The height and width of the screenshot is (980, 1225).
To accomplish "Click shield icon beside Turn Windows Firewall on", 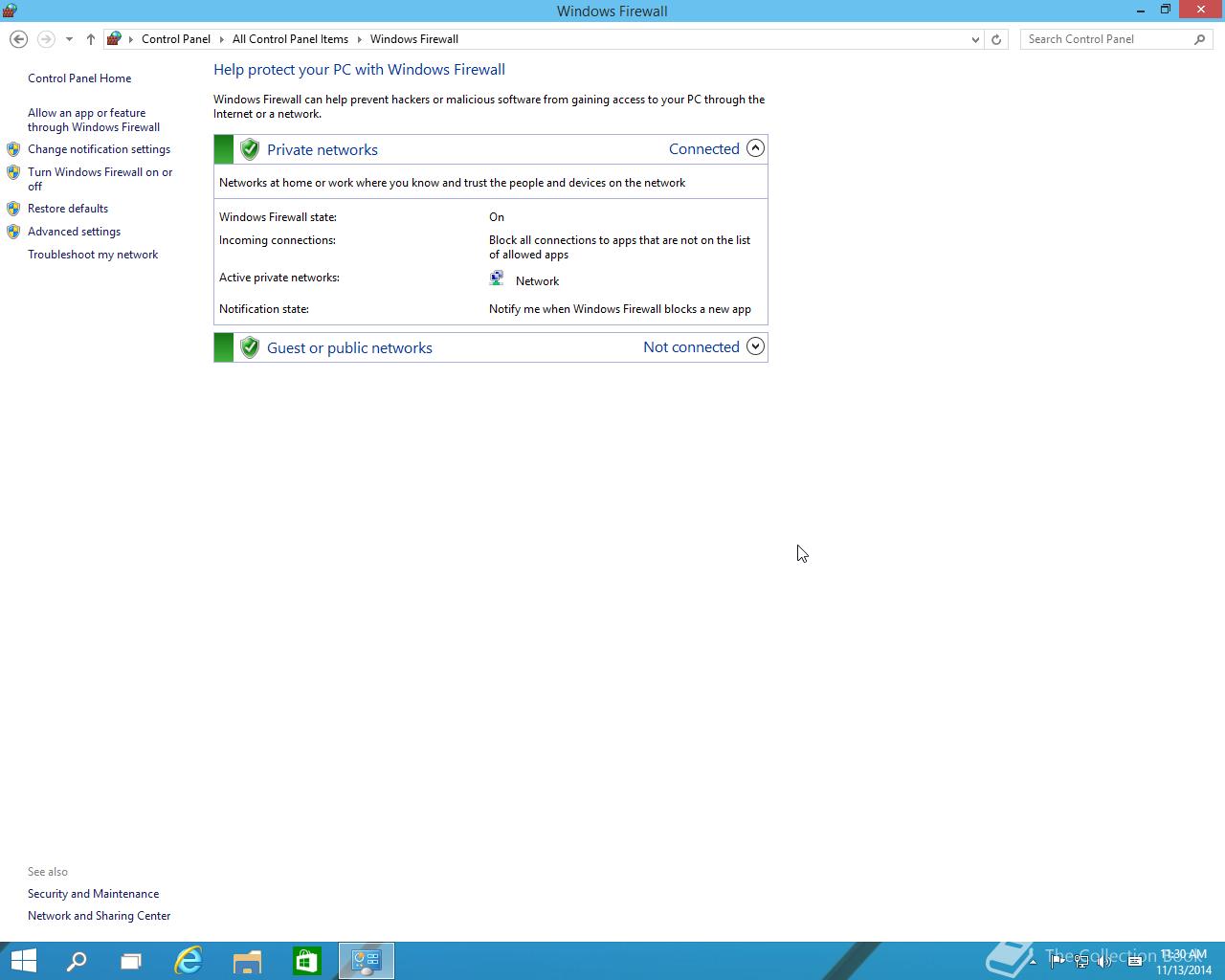I will pyautogui.click(x=13, y=172).
